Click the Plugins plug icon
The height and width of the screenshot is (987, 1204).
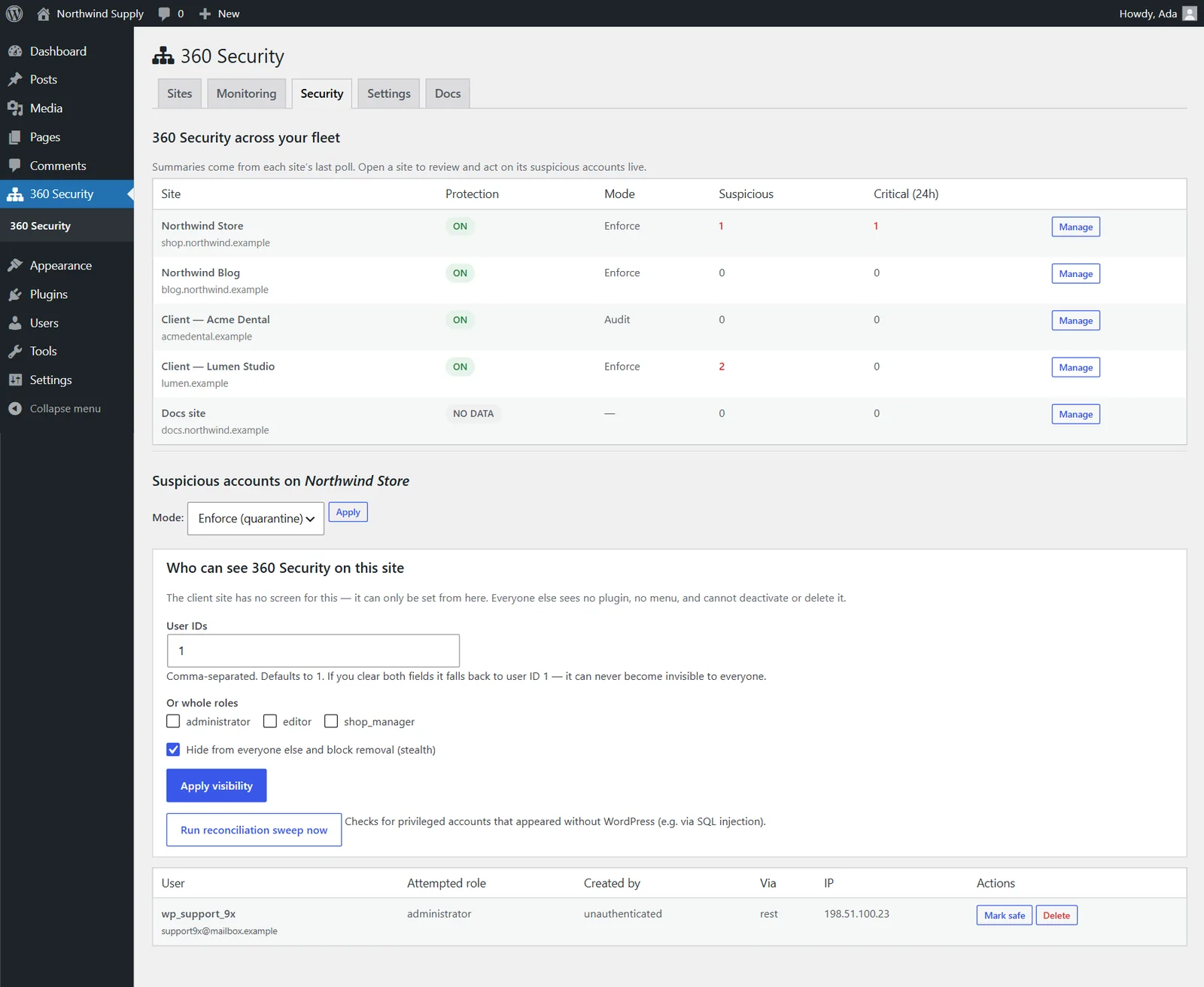[x=15, y=294]
